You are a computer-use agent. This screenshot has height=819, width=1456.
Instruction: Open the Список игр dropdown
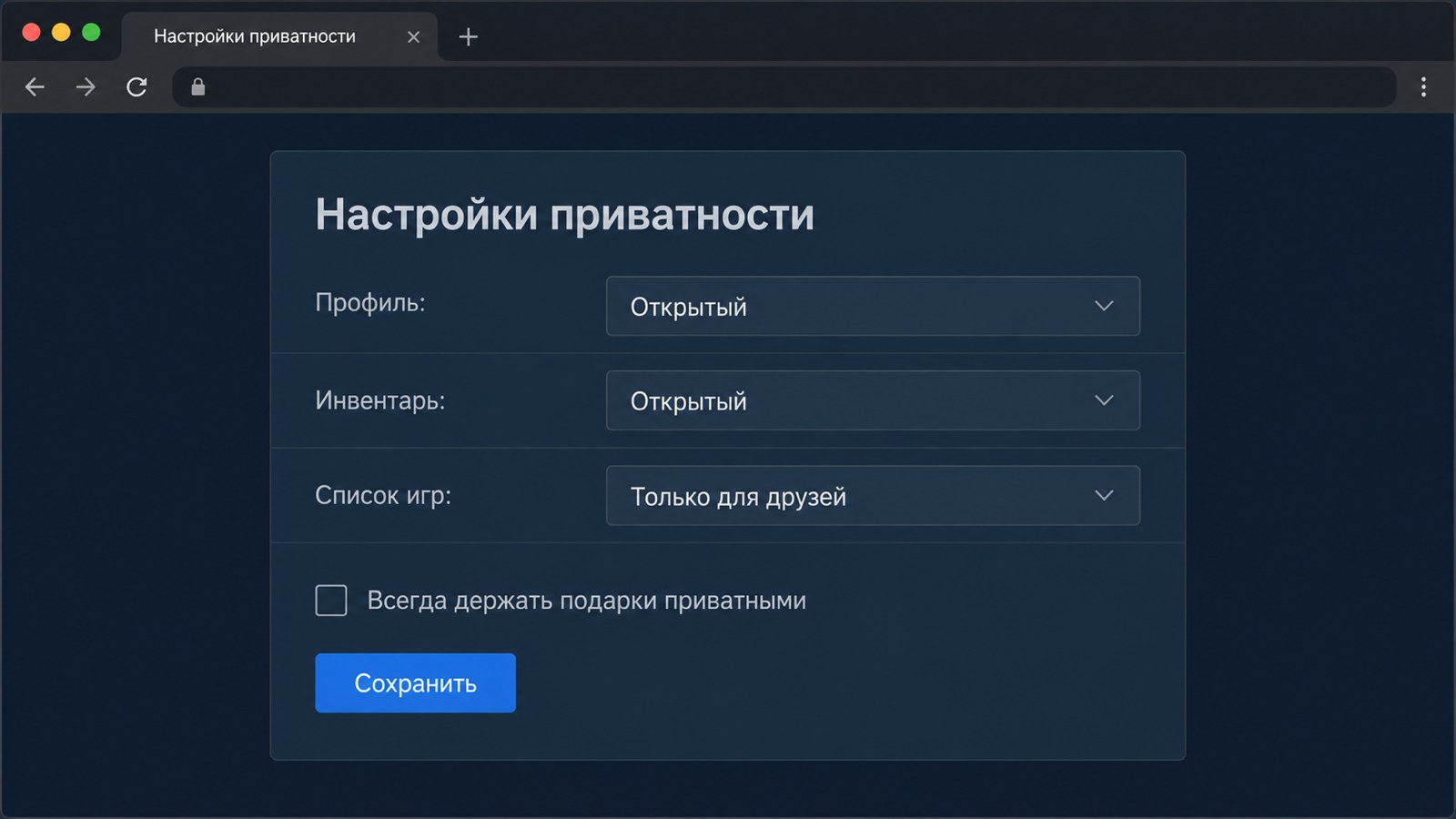coord(873,496)
